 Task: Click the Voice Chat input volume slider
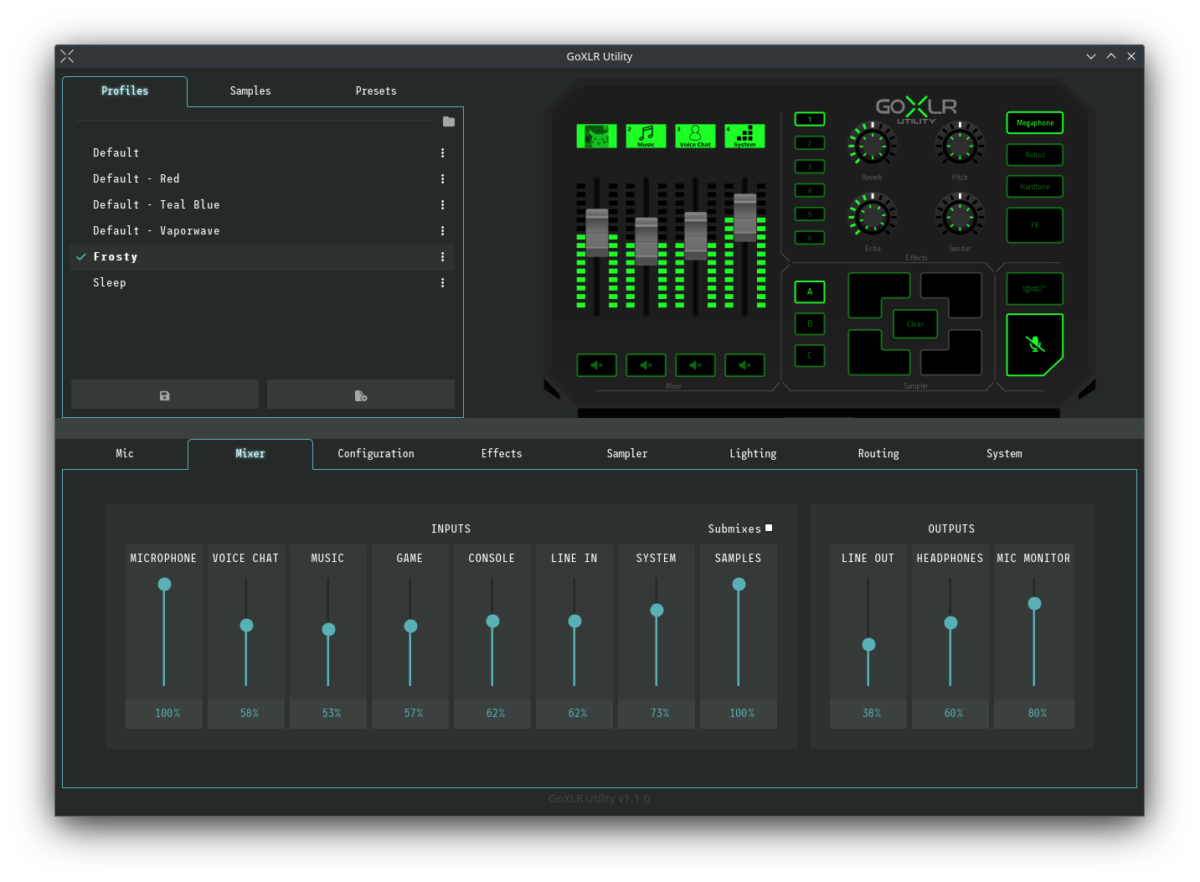pyautogui.click(x=246, y=632)
